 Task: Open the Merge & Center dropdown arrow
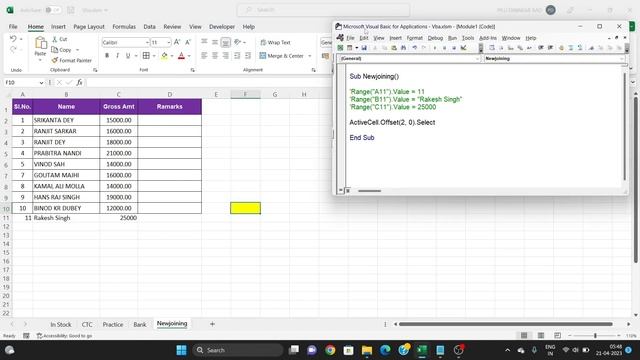click(x=310, y=56)
